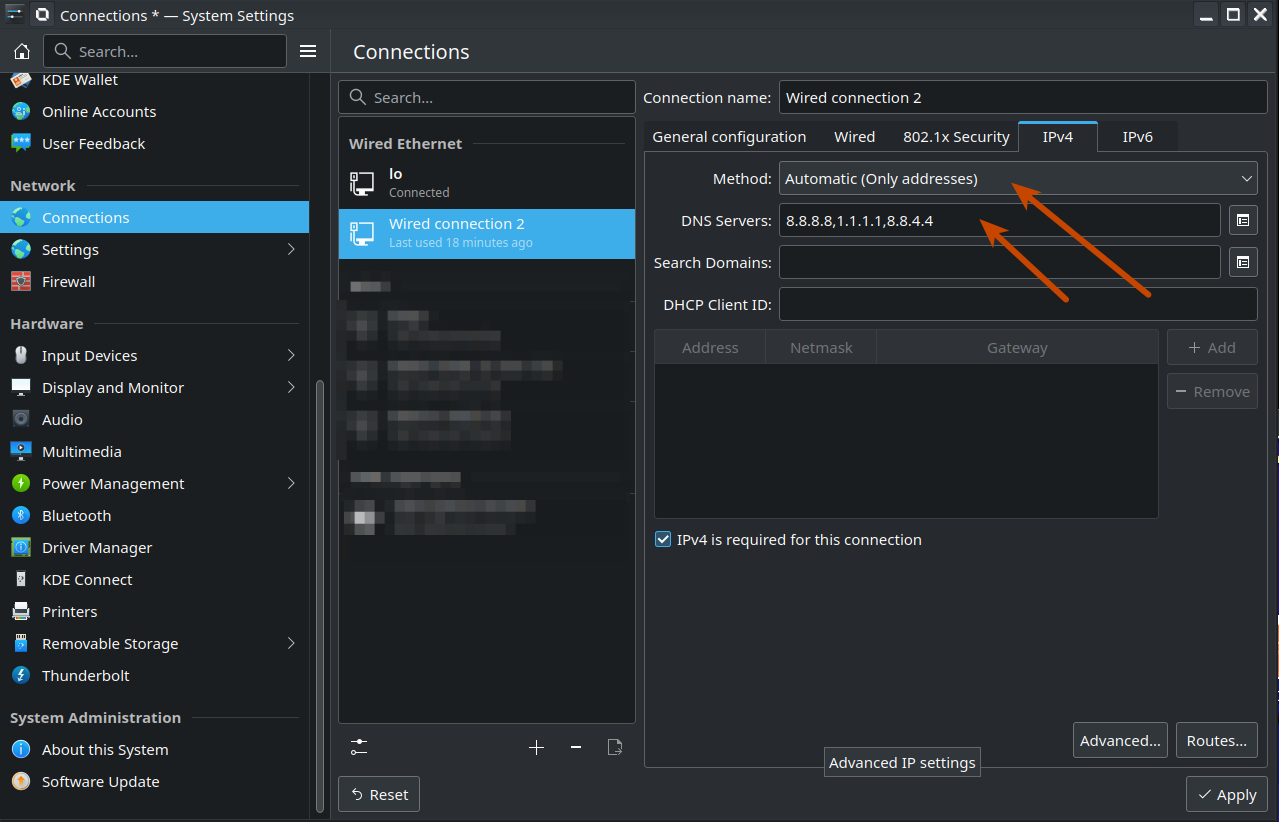The height and width of the screenshot is (822, 1279).
Task: Open the DNS Servers edit list icon
Action: click(1241, 220)
